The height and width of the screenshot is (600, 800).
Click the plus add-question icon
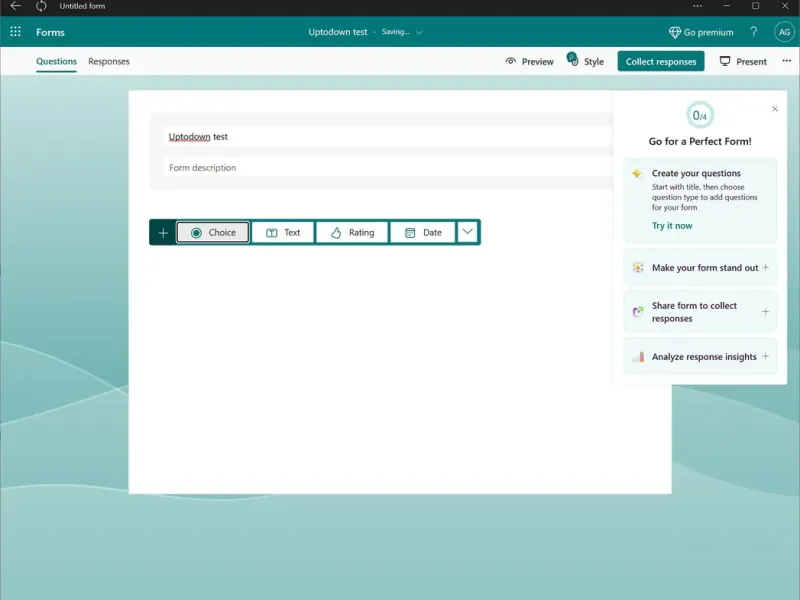coord(163,233)
